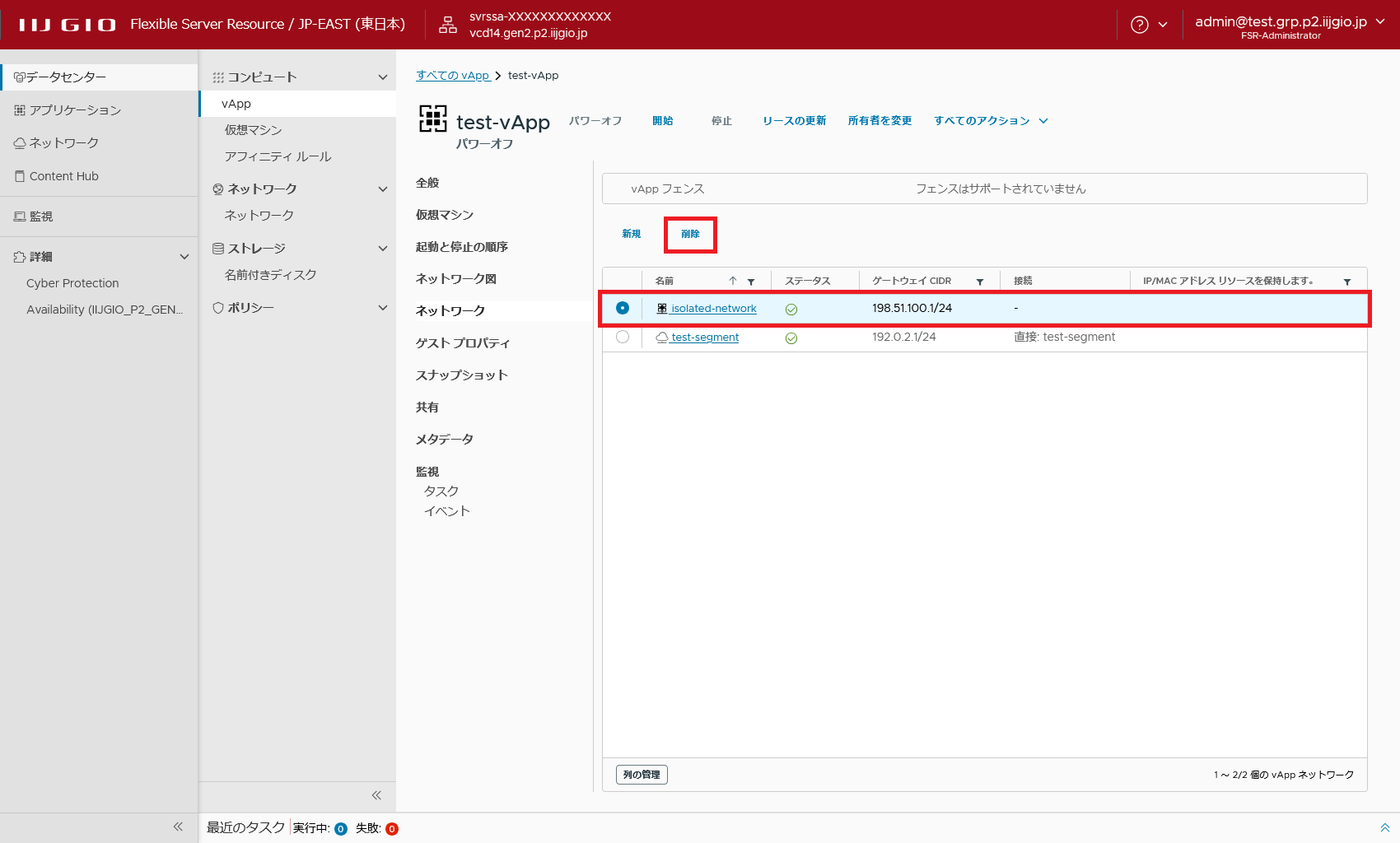Collapse the leftmost sidebar with double chevron
The width and height of the screenshot is (1400, 843).
click(178, 827)
